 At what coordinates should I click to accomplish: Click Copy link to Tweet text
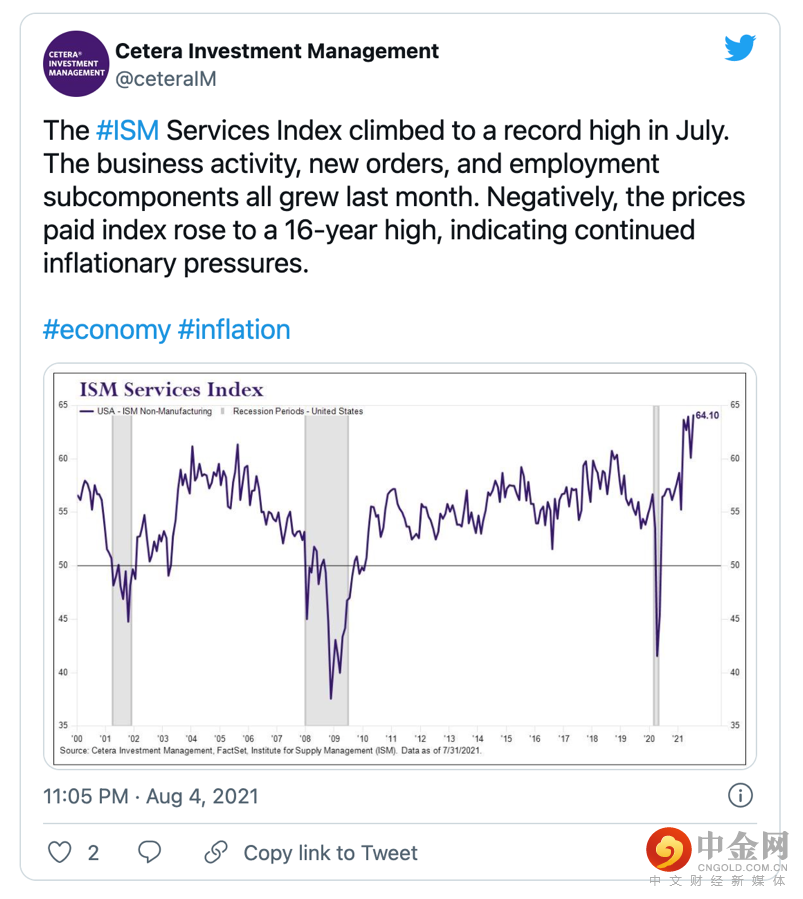click(330, 853)
